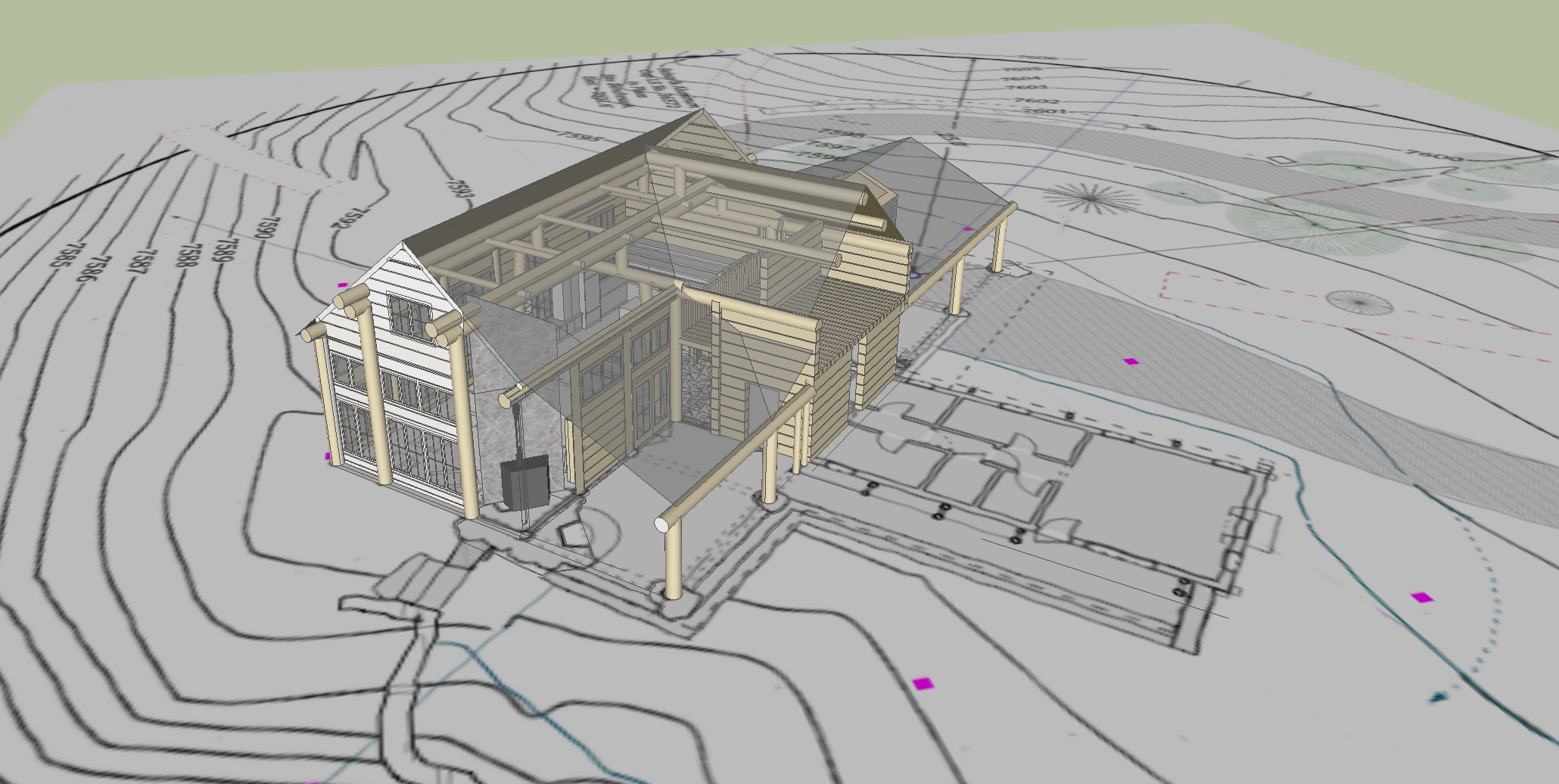Select the magenta marker at bottom center

923,684
